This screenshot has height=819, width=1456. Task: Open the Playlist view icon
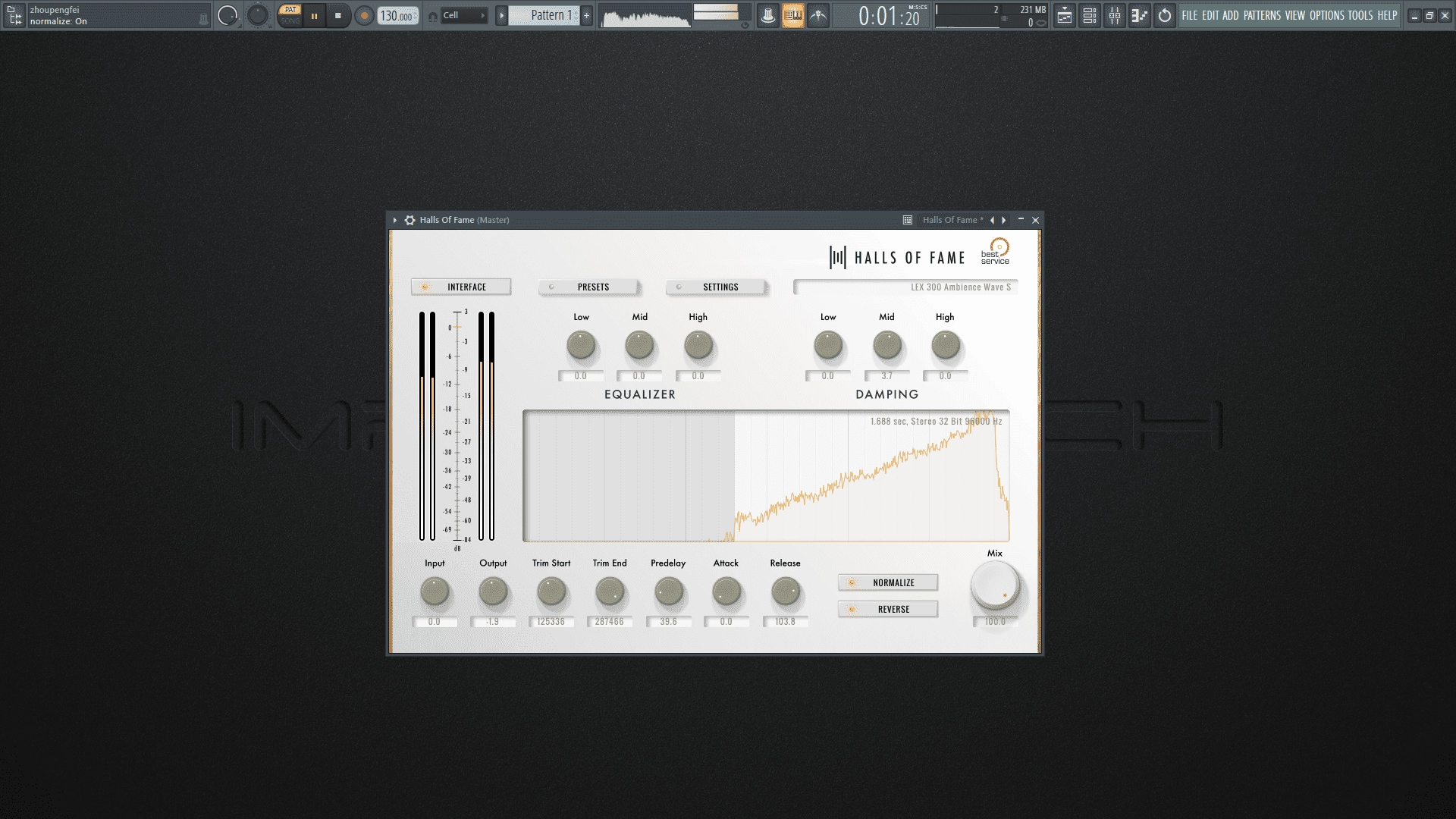click(1065, 15)
